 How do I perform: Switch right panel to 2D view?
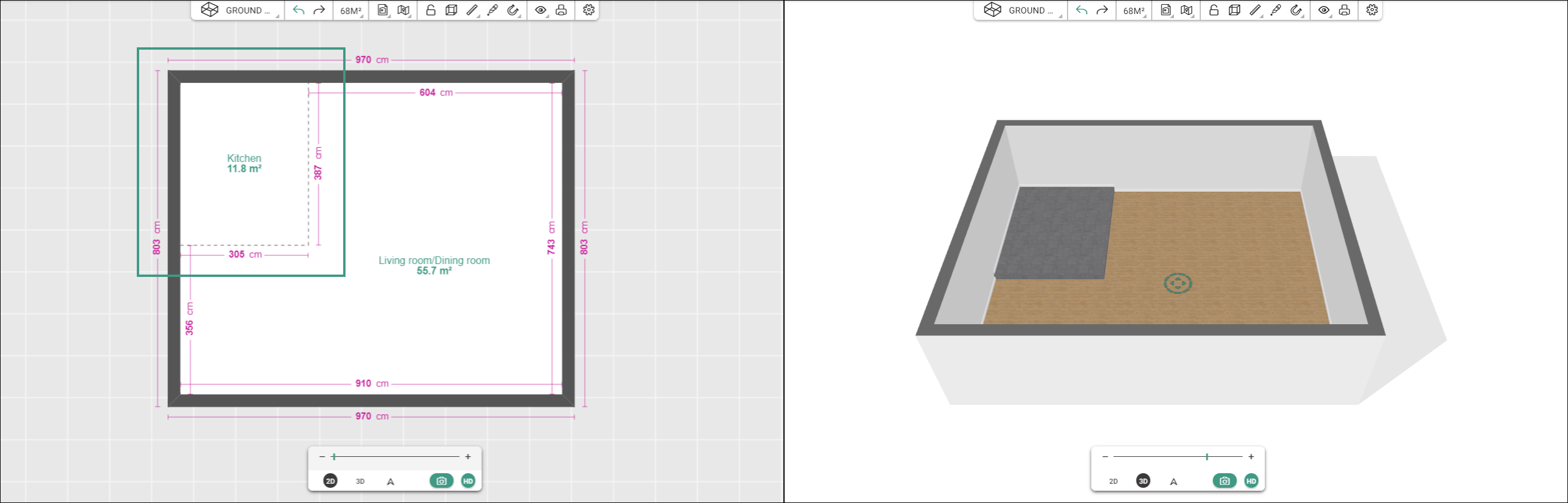pos(1113,481)
